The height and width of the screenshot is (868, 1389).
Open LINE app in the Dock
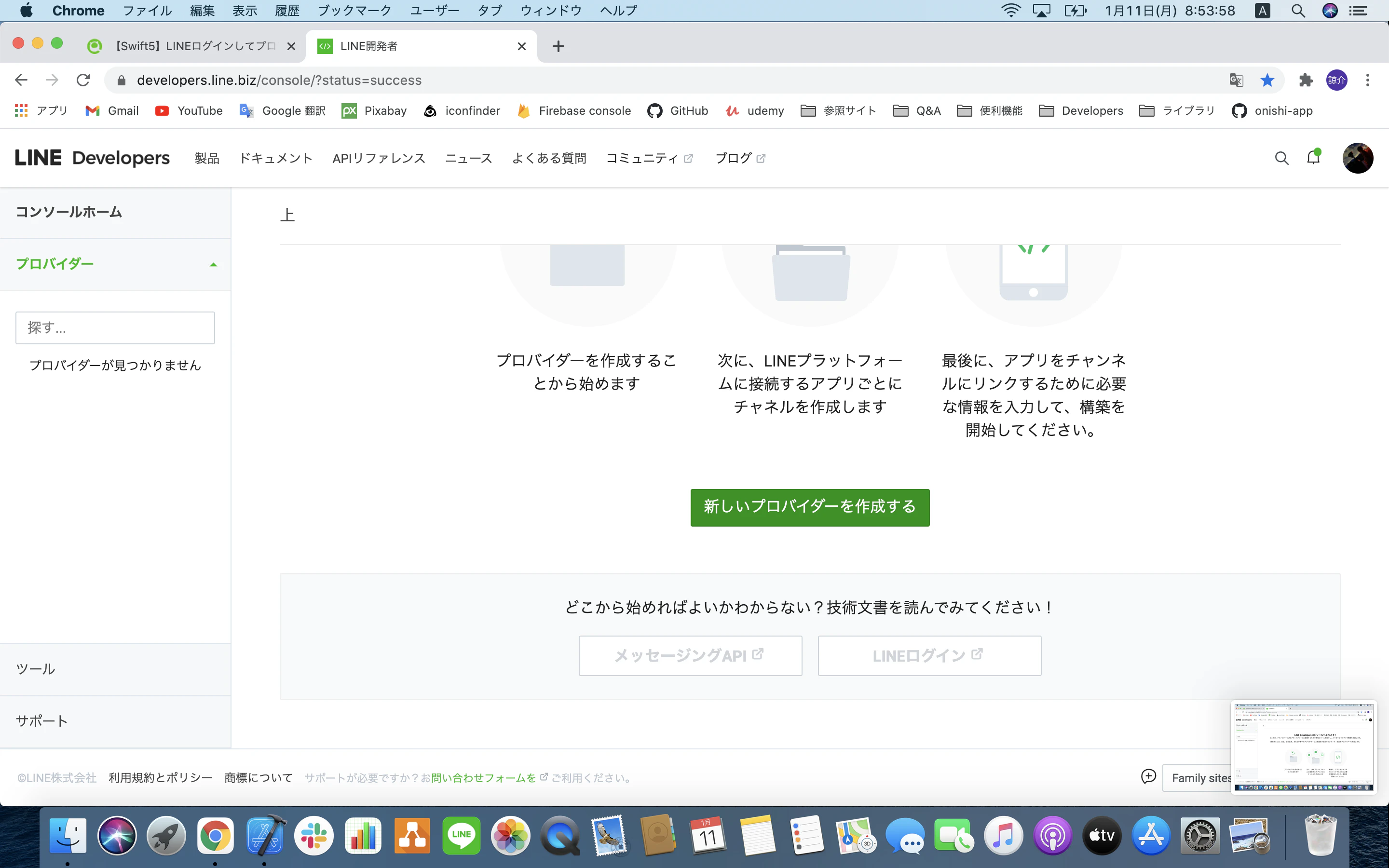[x=462, y=835]
